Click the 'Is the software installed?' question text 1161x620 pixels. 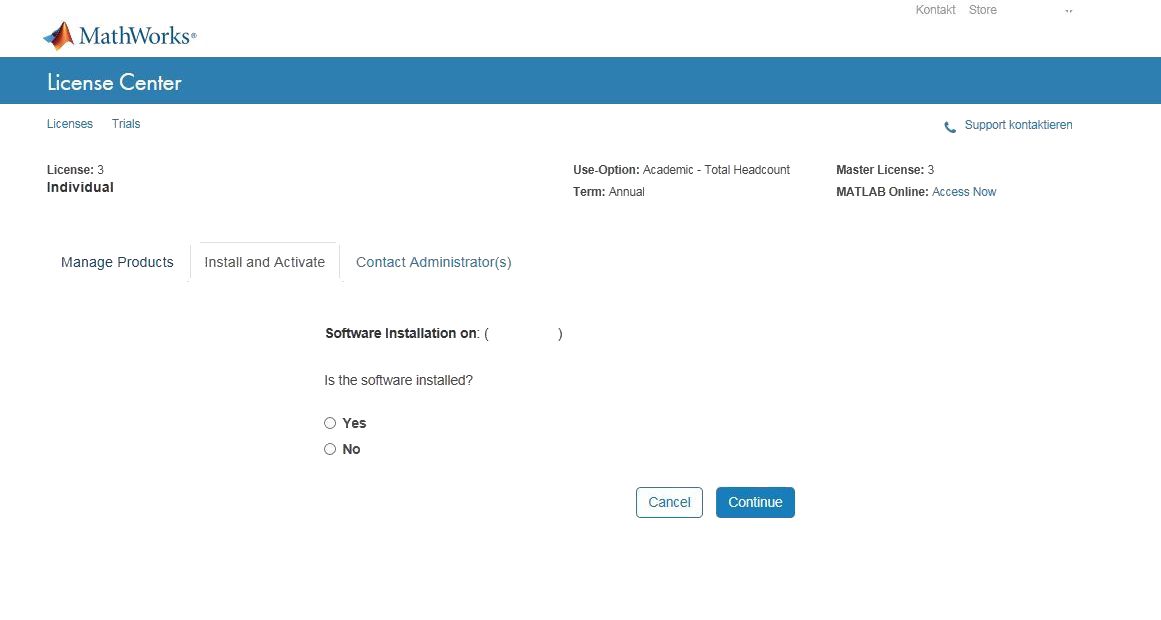(x=398, y=381)
